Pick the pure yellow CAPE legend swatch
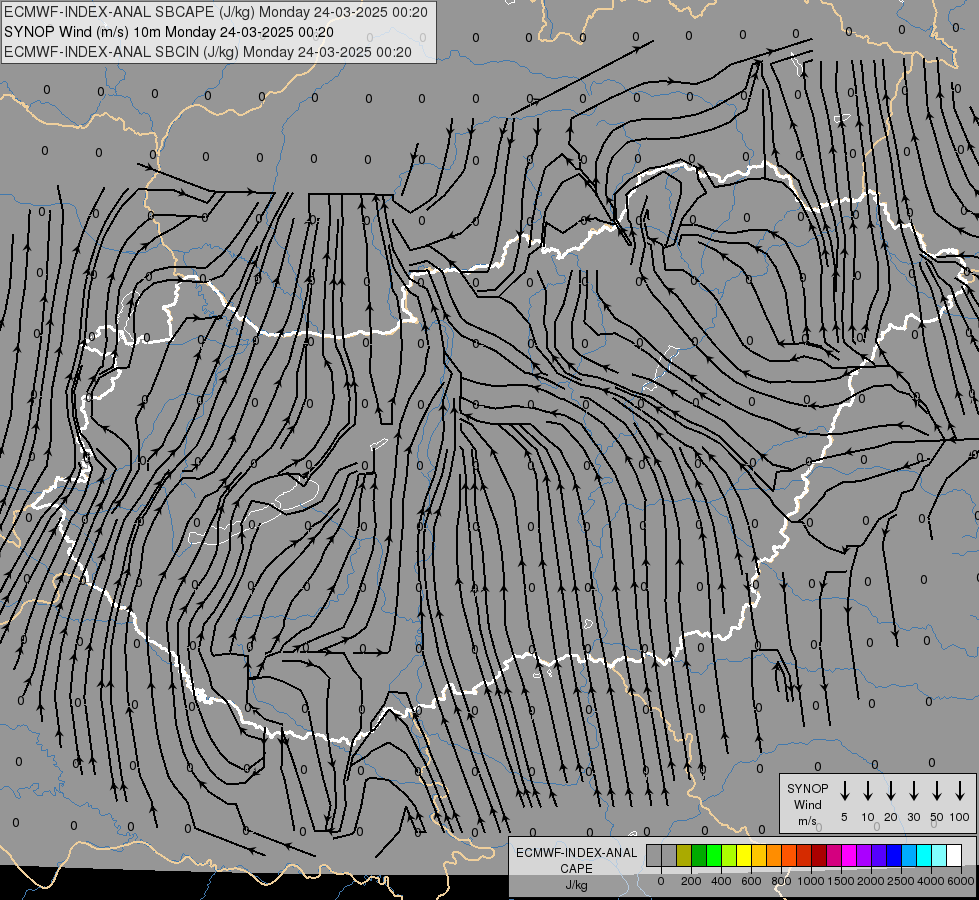This screenshot has width=979, height=900. (x=744, y=855)
